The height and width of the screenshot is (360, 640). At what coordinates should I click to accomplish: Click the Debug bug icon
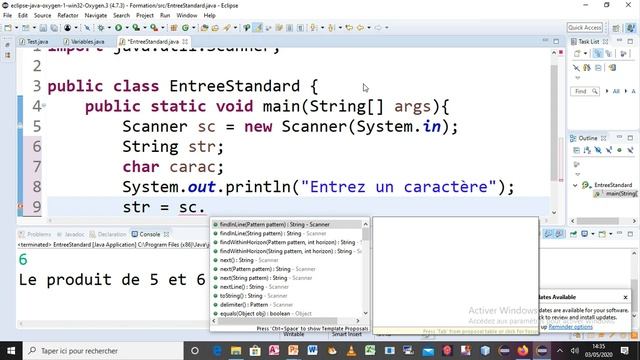click(x=100, y=28)
